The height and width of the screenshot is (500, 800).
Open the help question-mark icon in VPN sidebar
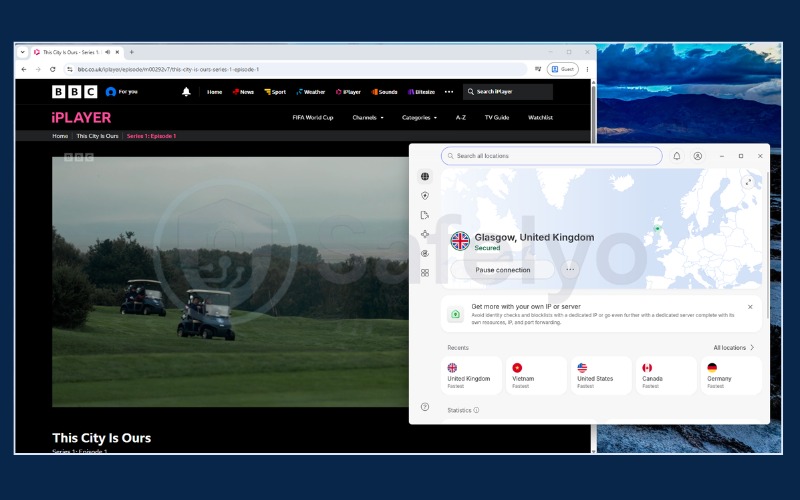424,407
